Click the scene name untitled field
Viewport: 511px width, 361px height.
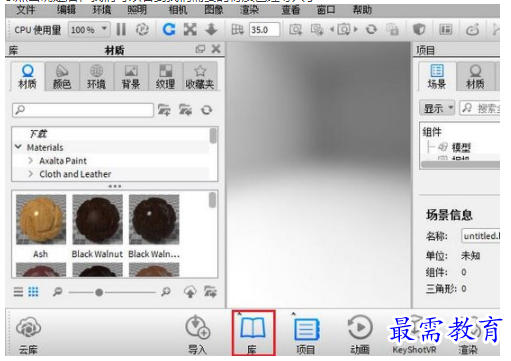(480, 236)
